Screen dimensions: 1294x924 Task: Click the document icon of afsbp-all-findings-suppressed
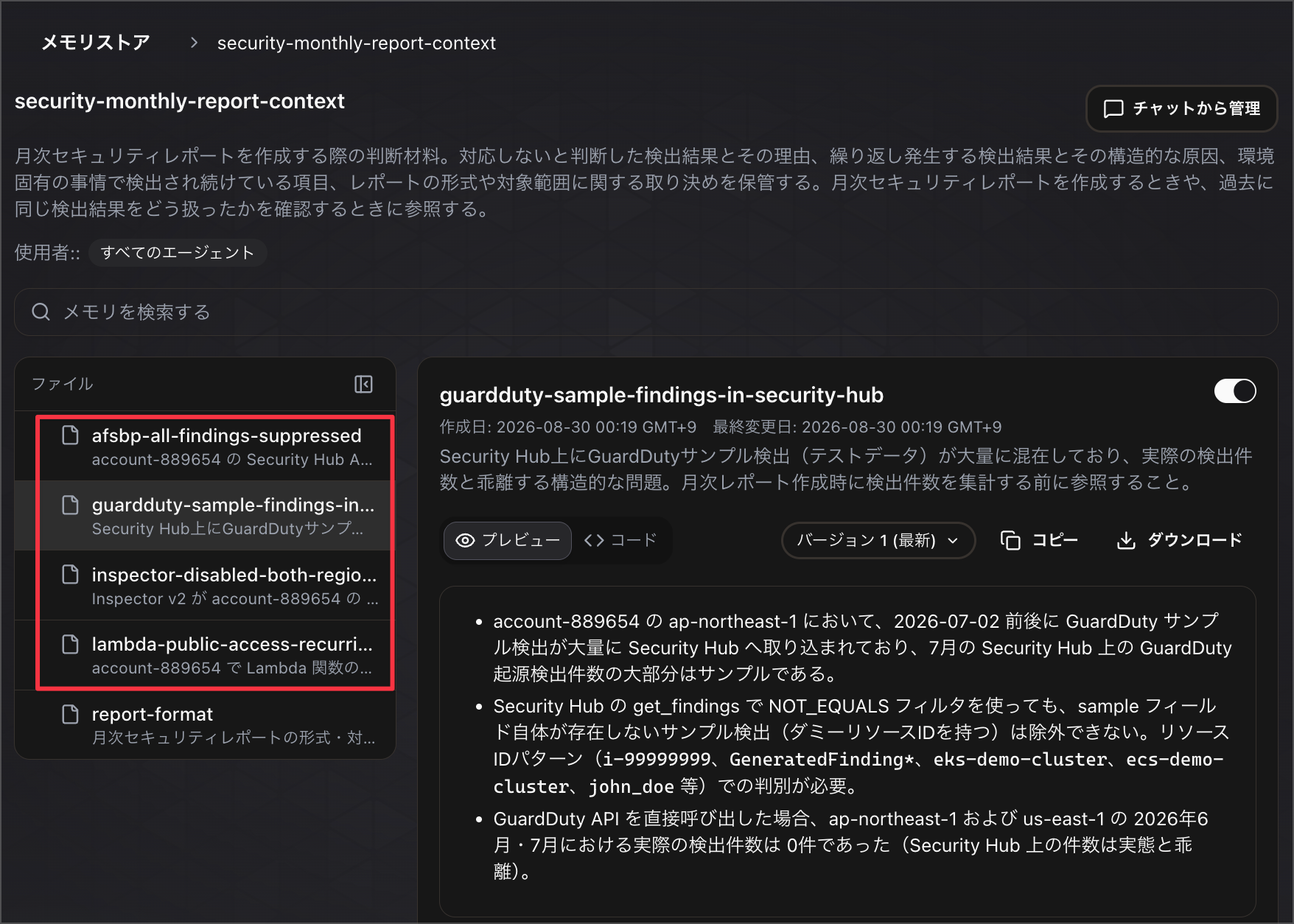tap(70, 435)
